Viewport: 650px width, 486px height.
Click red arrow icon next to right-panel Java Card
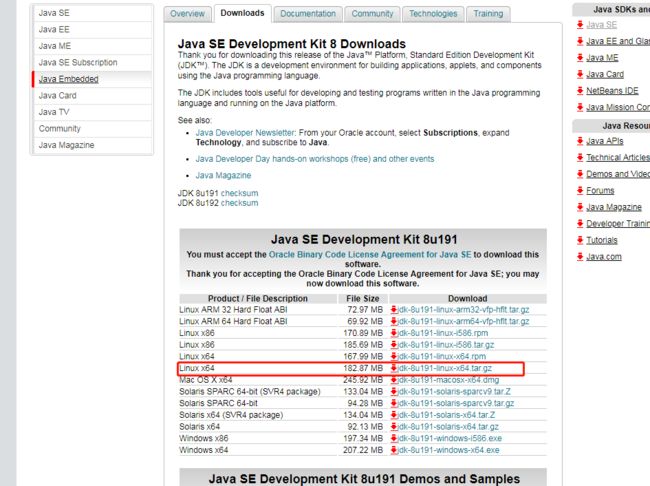[x=580, y=74]
